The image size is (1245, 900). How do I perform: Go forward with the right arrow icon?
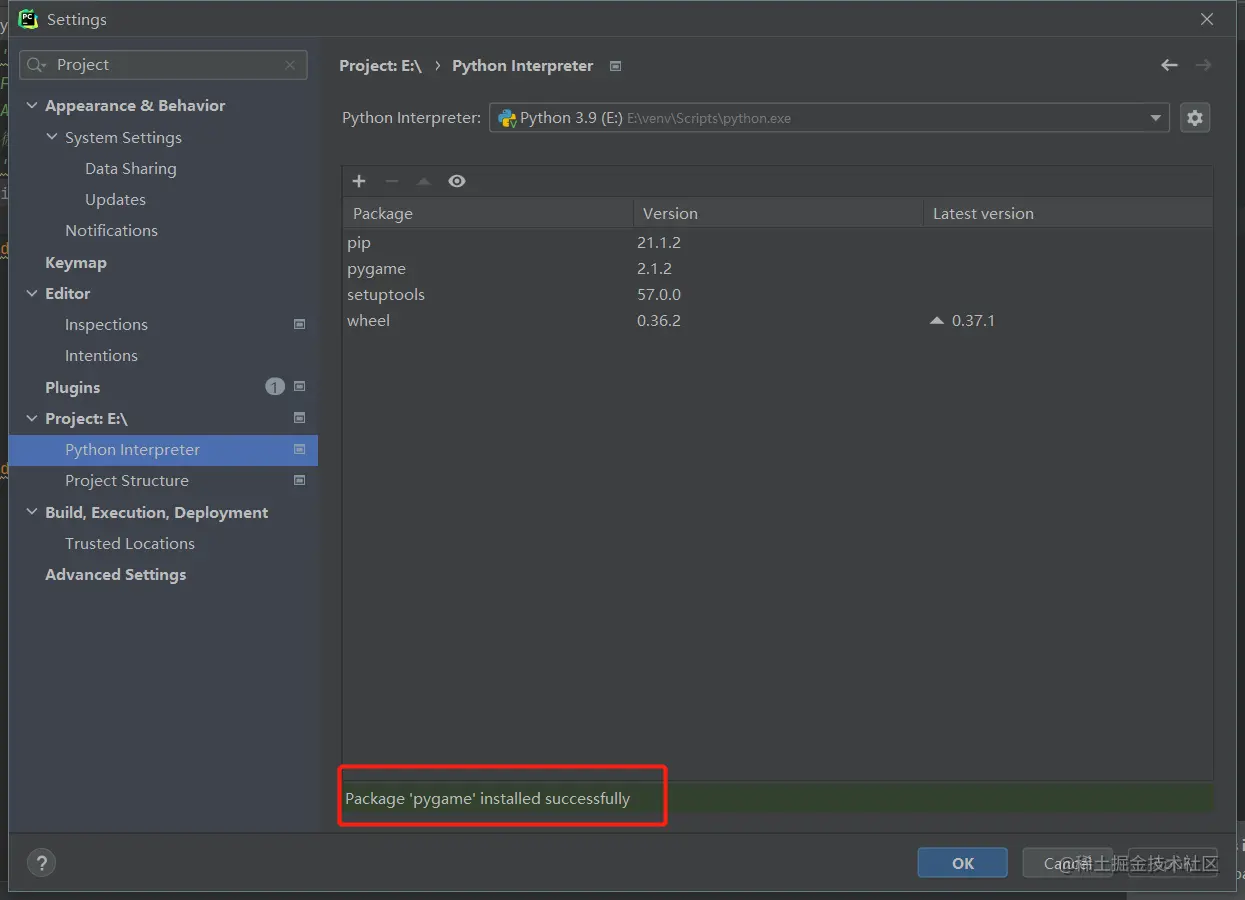[x=1203, y=65]
